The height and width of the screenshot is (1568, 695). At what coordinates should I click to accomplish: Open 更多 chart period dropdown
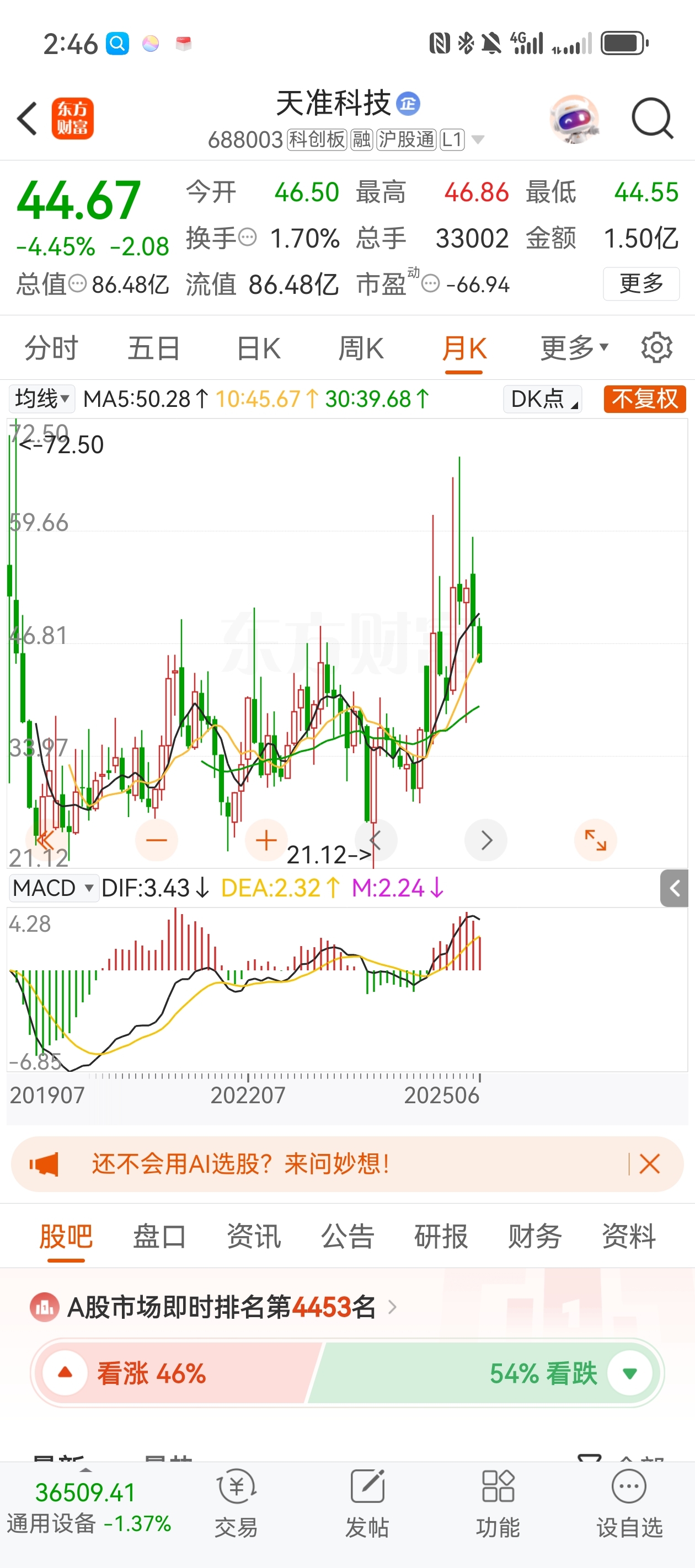(x=575, y=347)
